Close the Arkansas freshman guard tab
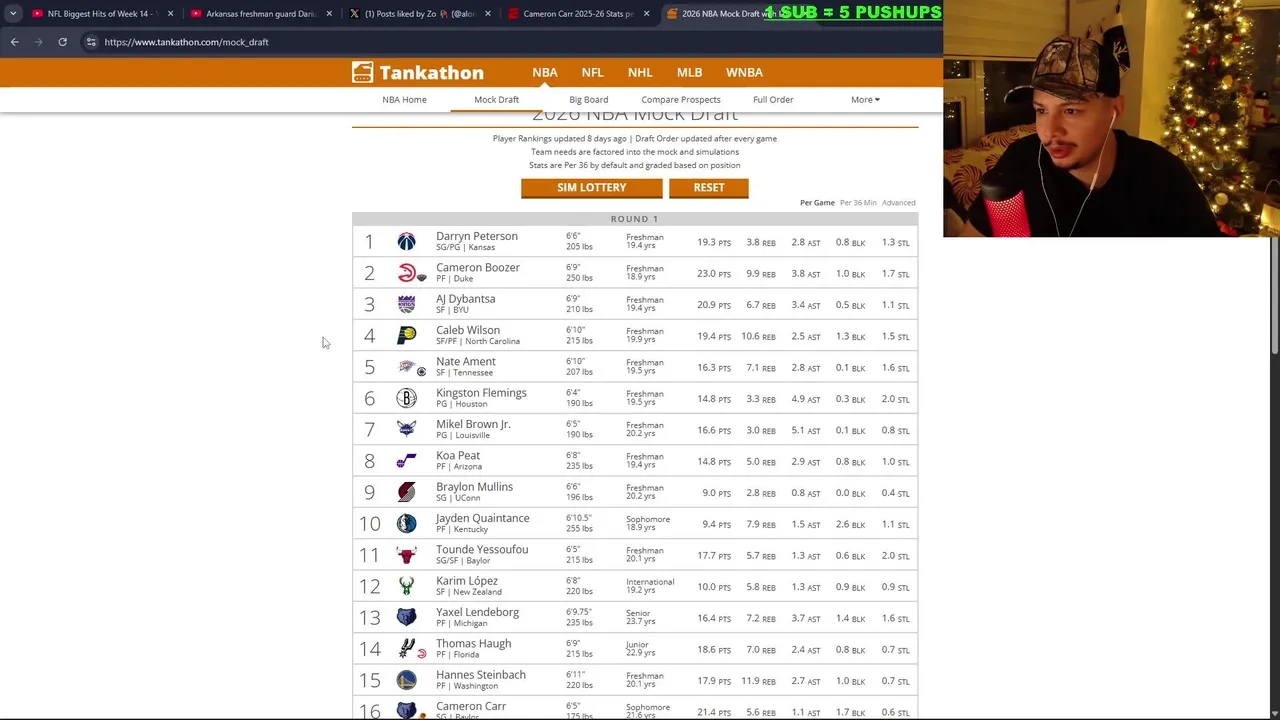Screen dimensions: 1280x720 pos(329,14)
